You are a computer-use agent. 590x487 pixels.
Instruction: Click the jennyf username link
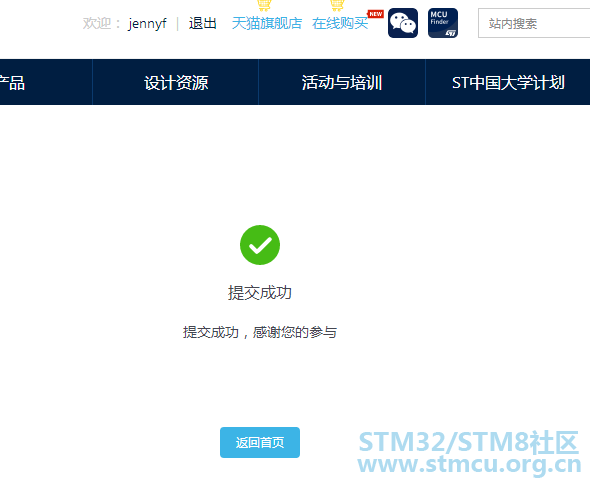point(147,24)
